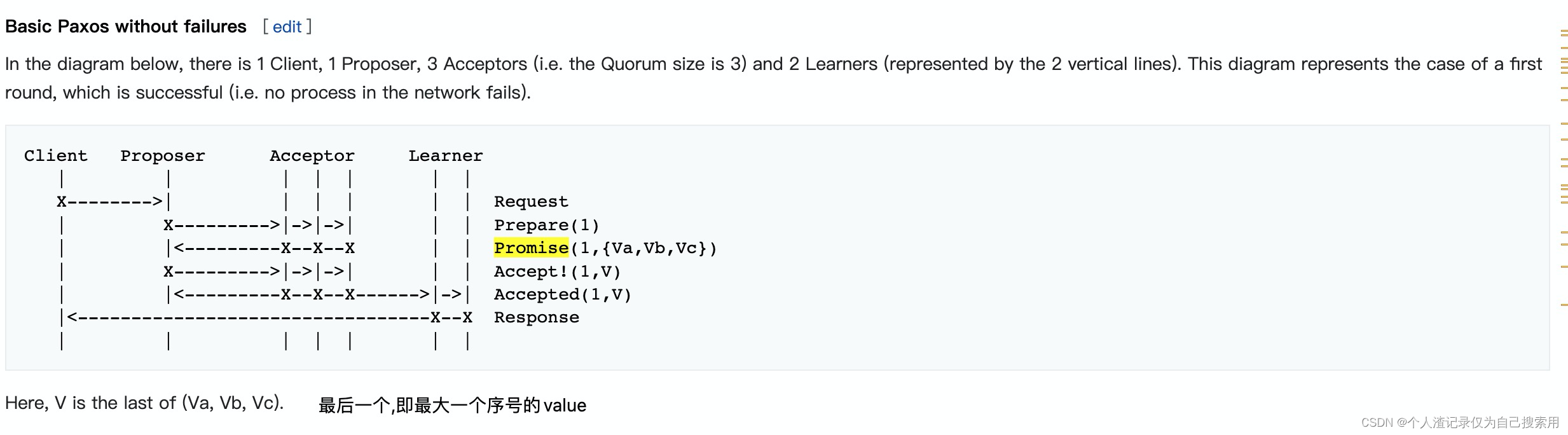Open the edit link beside the heading
Image resolution: width=1568 pixels, height=435 pixels.
287,27
